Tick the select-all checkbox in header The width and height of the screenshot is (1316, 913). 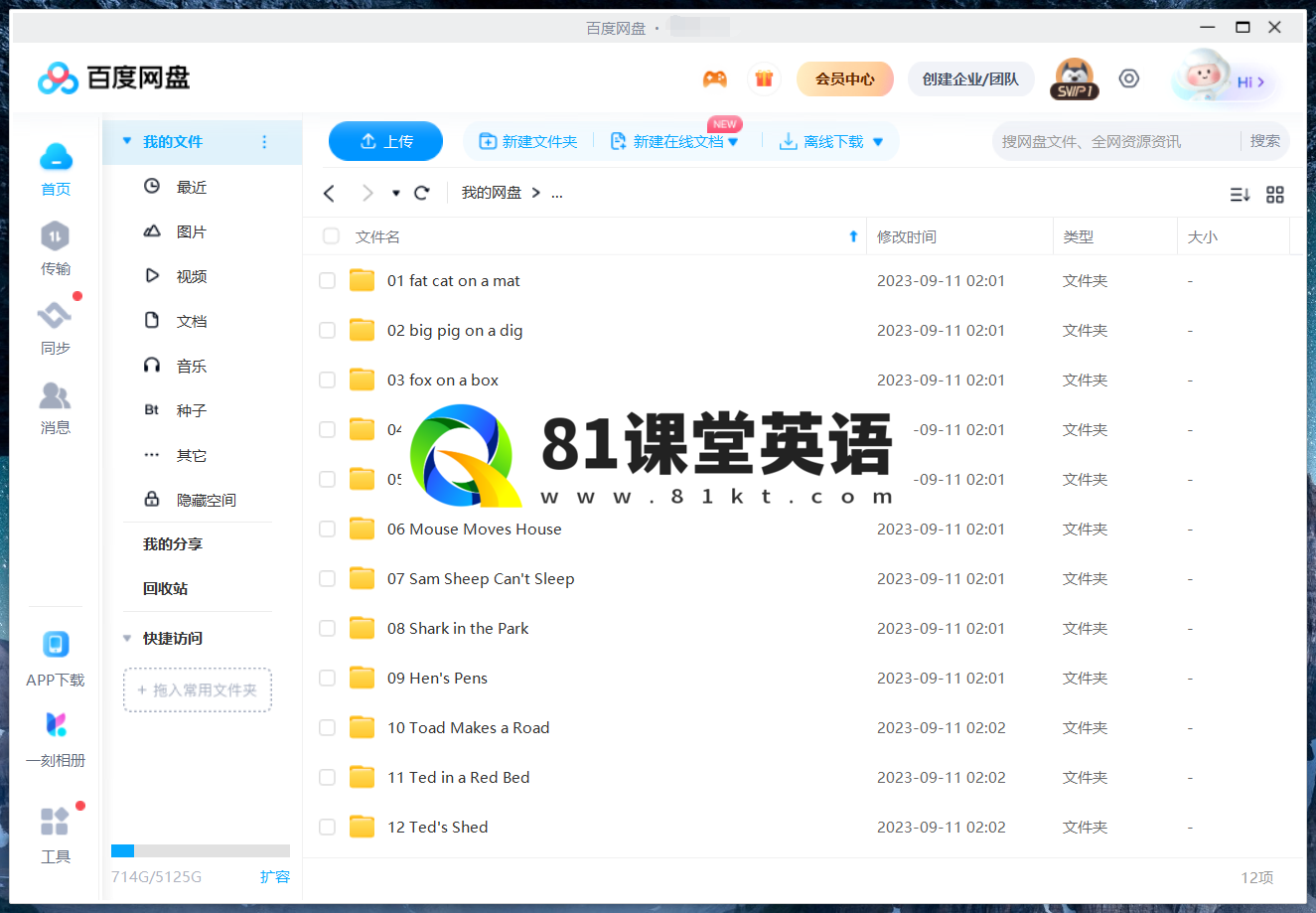(331, 236)
